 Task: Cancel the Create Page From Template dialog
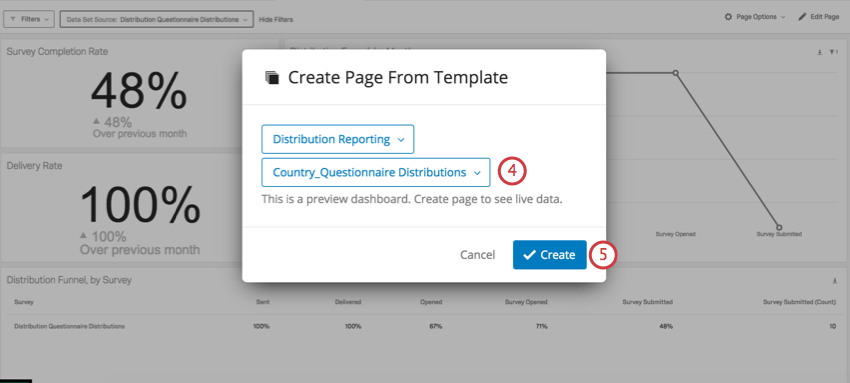pos(477,255)
